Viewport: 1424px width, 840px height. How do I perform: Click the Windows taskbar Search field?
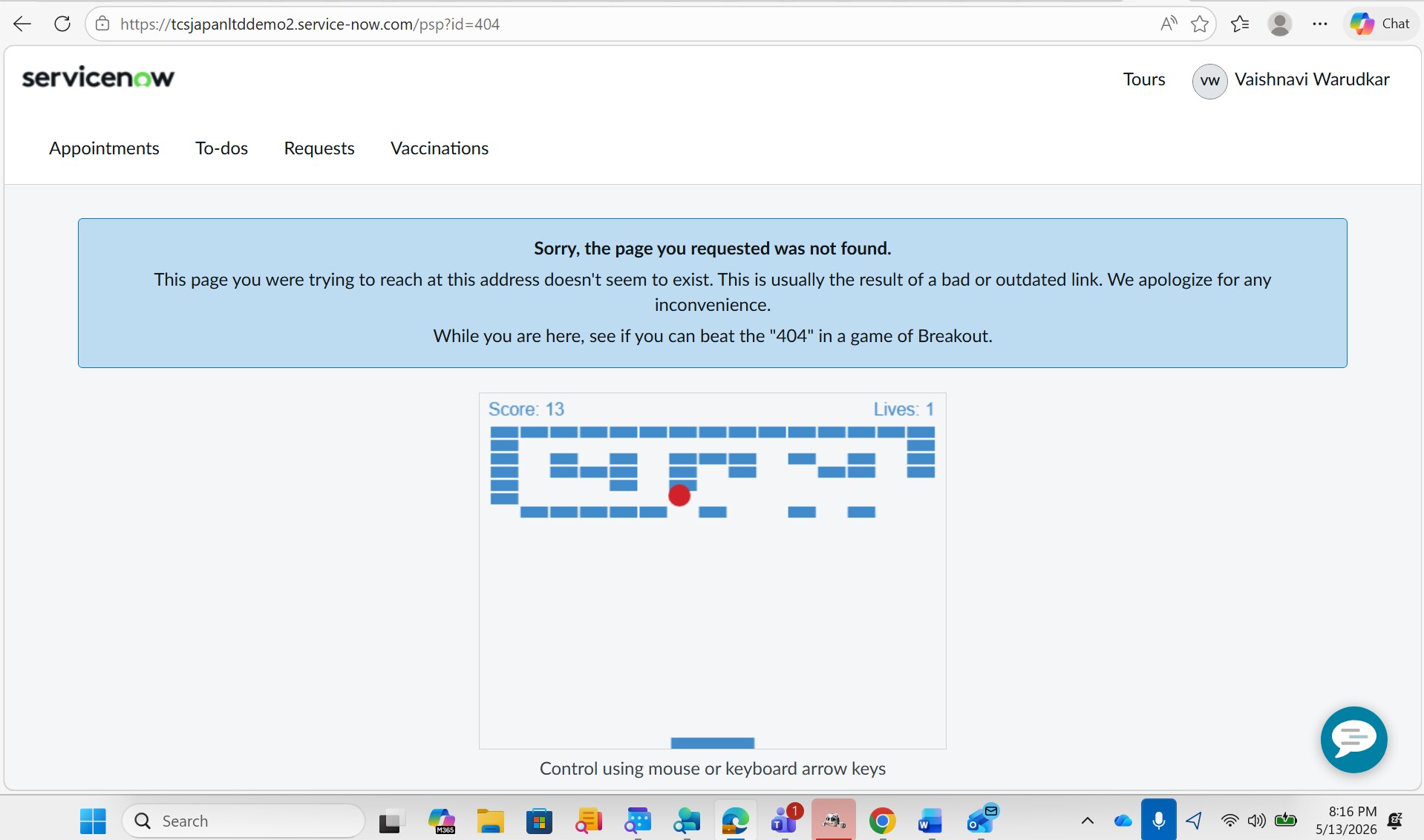pos(244,821)
